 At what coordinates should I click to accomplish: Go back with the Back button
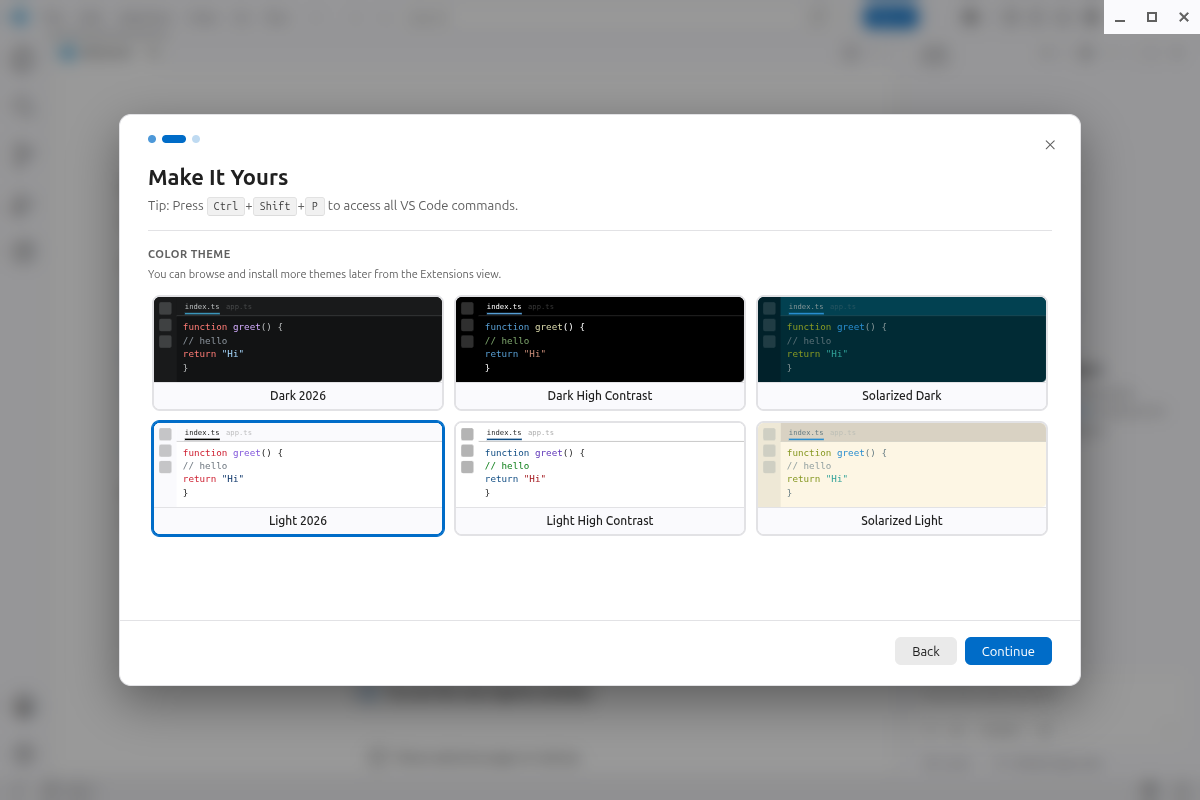[926, 651]
